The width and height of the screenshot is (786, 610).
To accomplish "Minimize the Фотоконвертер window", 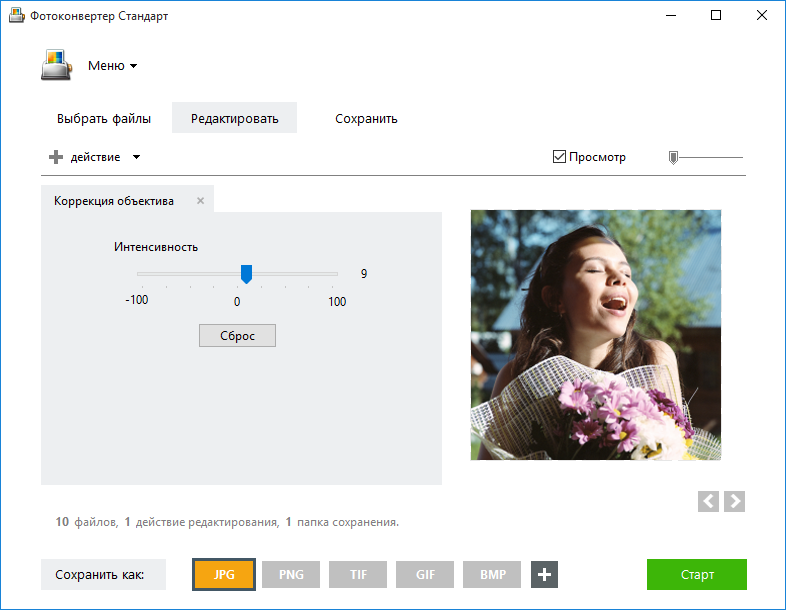I will click(x=671, y=16).
